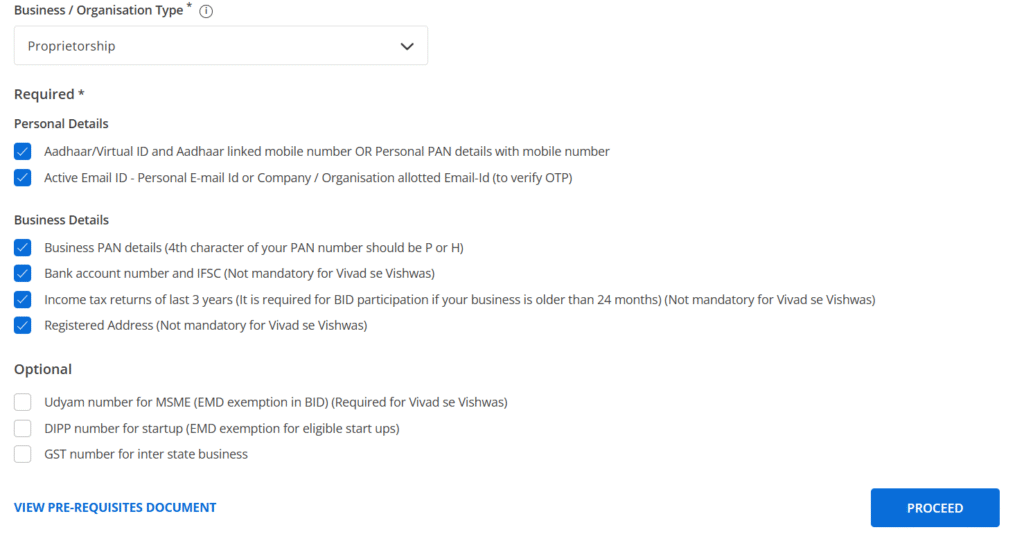
Task: Uncheck the Active Email ID checkbox
Action: point(23,178)
